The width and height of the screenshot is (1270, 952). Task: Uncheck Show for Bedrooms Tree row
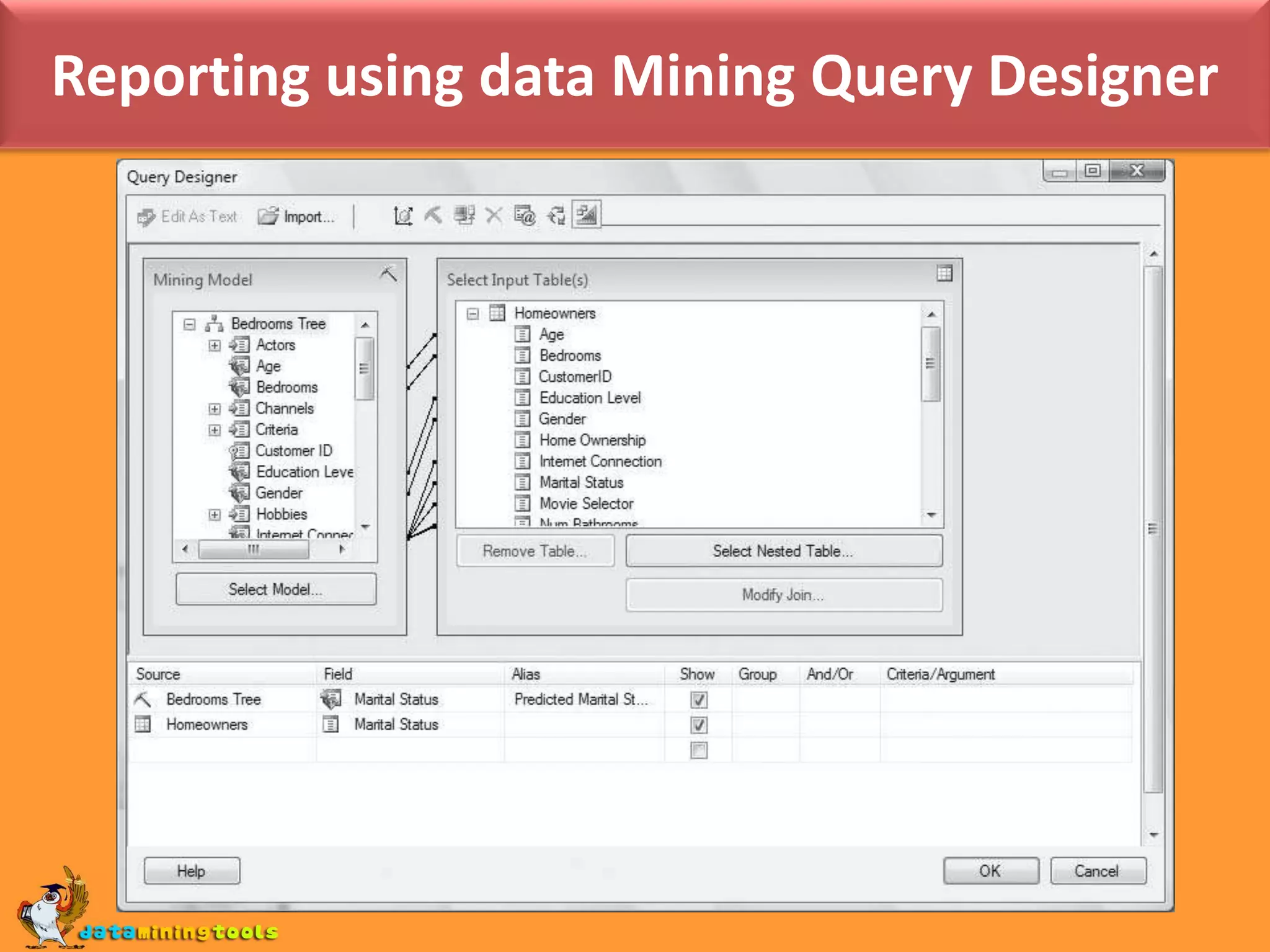[x=698, y=700]
